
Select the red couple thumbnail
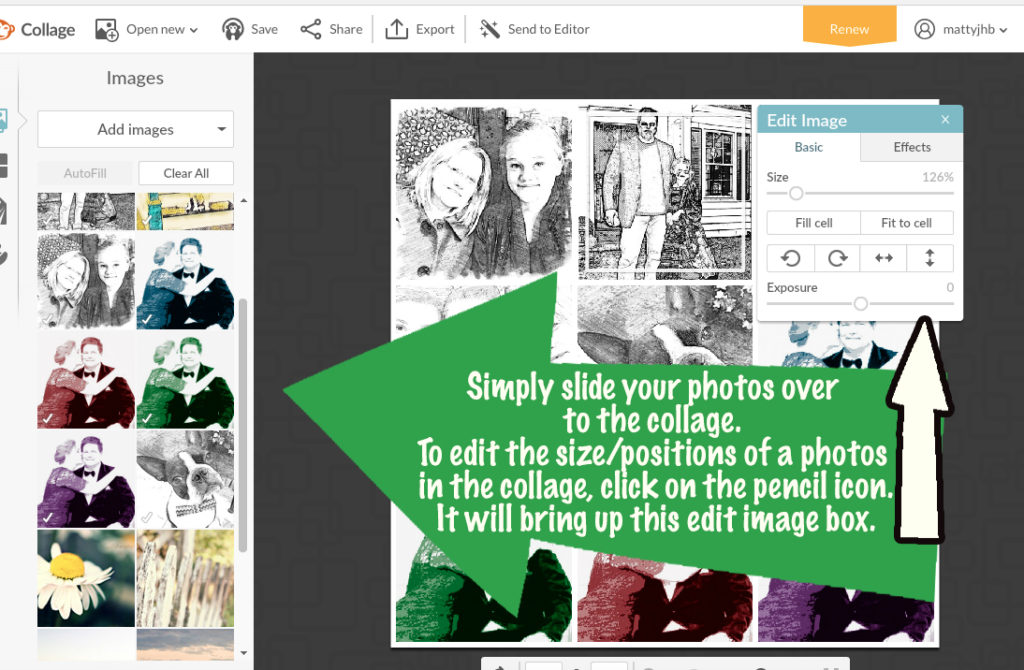(x=86, y=381)
